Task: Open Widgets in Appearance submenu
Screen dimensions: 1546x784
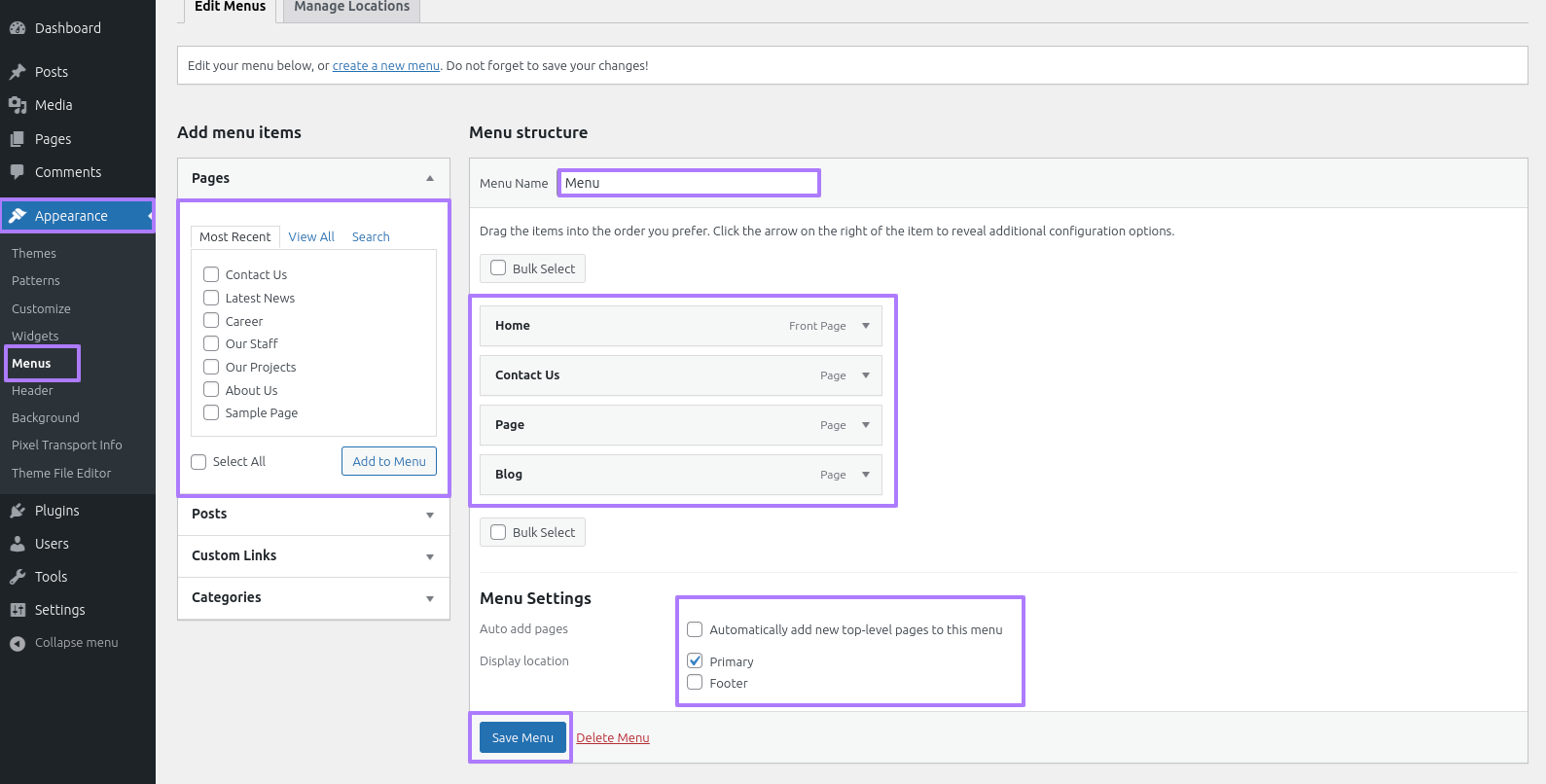Action: pyautogui.click(x=35, y=337)
